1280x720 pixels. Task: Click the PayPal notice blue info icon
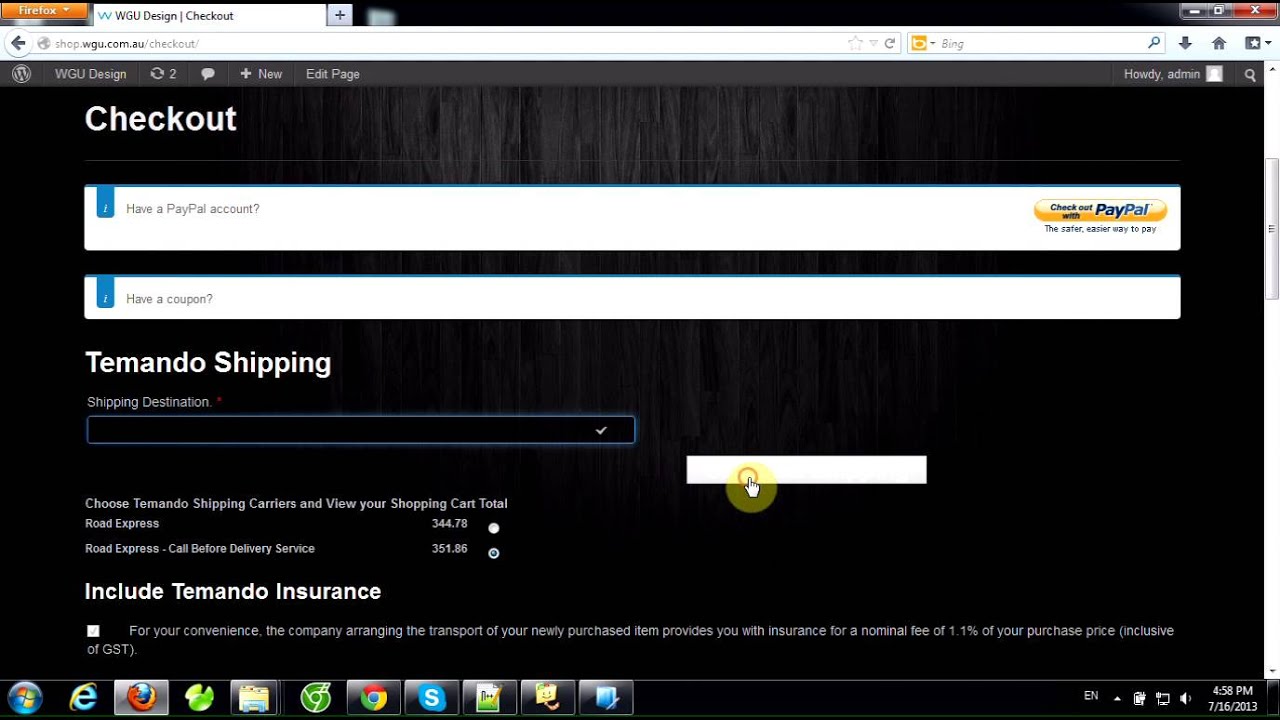pyautogui.click(x=105, y=204)
